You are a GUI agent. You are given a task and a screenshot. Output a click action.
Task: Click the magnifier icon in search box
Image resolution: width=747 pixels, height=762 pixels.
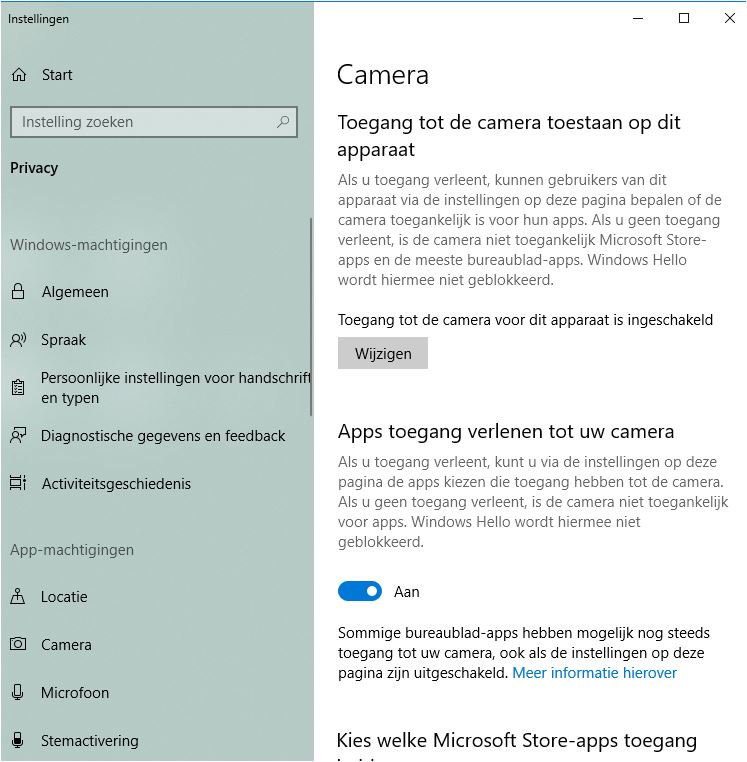283,122
